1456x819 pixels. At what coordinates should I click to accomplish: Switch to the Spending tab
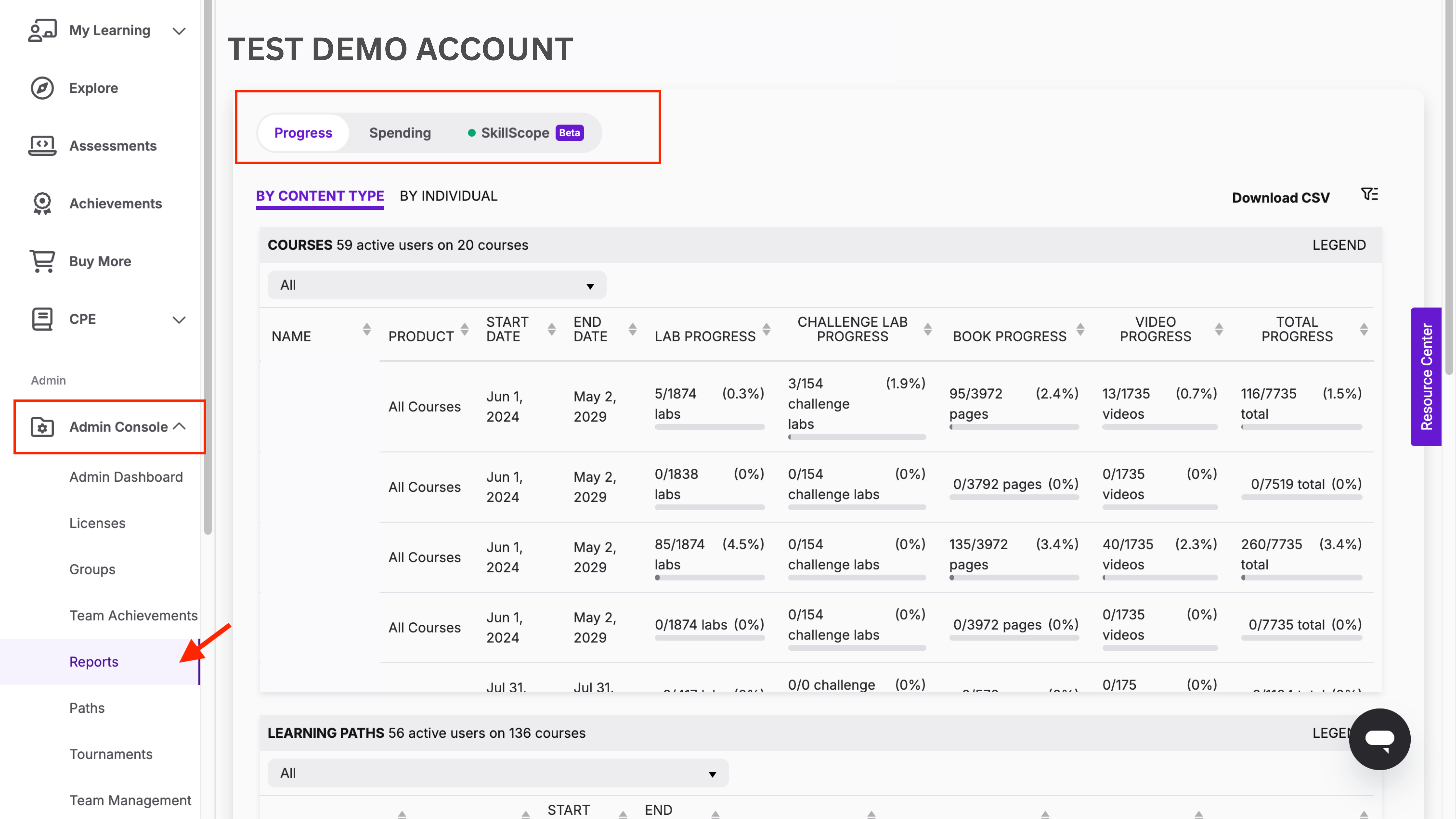(400, 133)
